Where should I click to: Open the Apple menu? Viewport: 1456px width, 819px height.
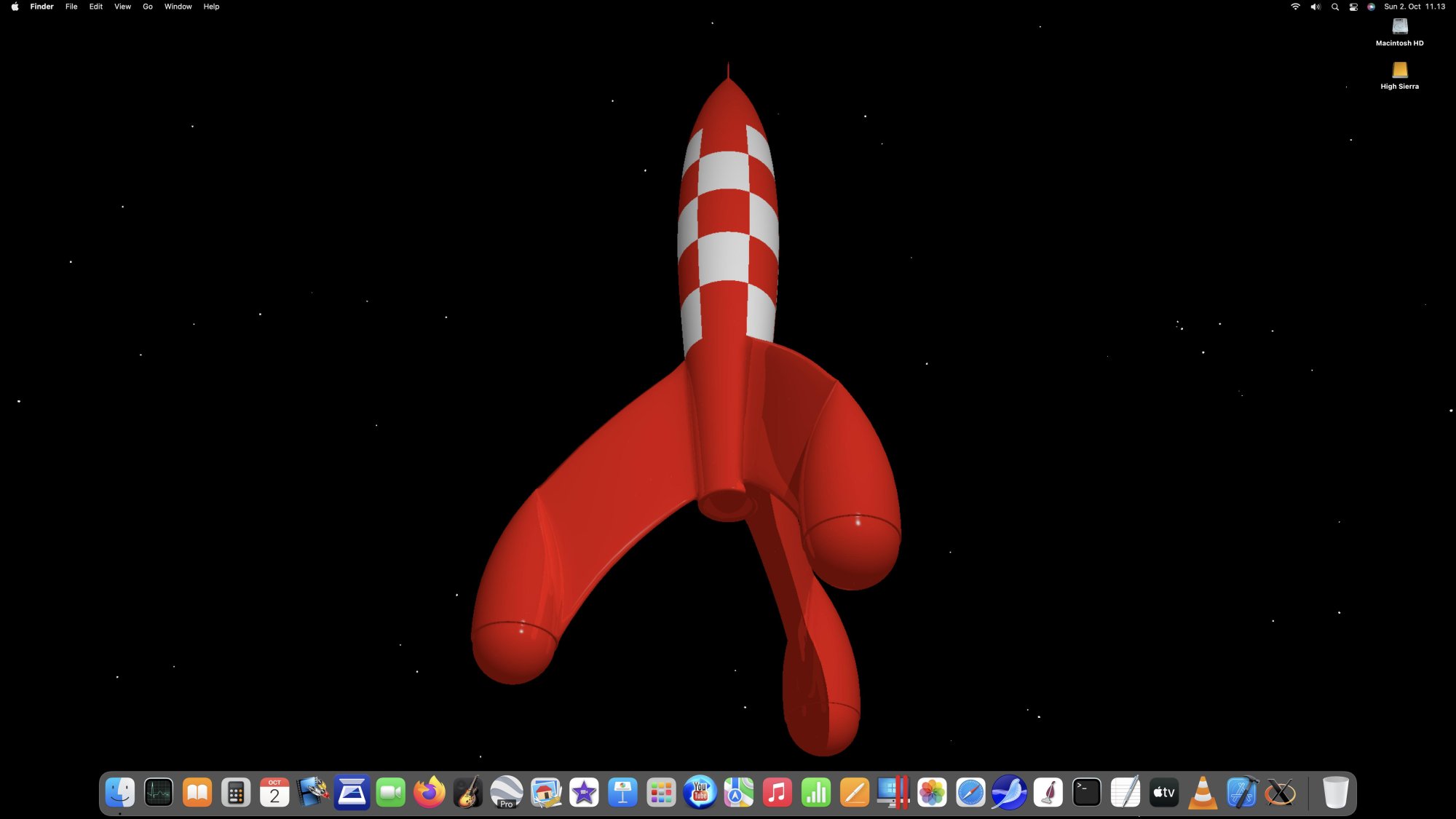(x=15, y=7)
